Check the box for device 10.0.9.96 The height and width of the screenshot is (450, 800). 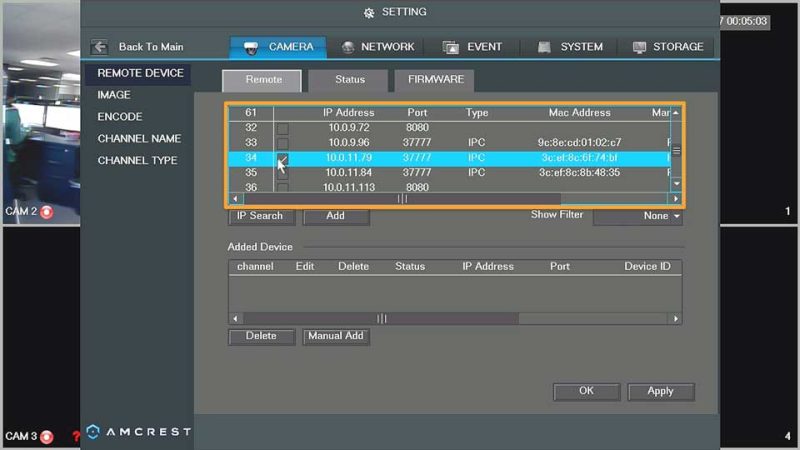click(x=283, y=143)
